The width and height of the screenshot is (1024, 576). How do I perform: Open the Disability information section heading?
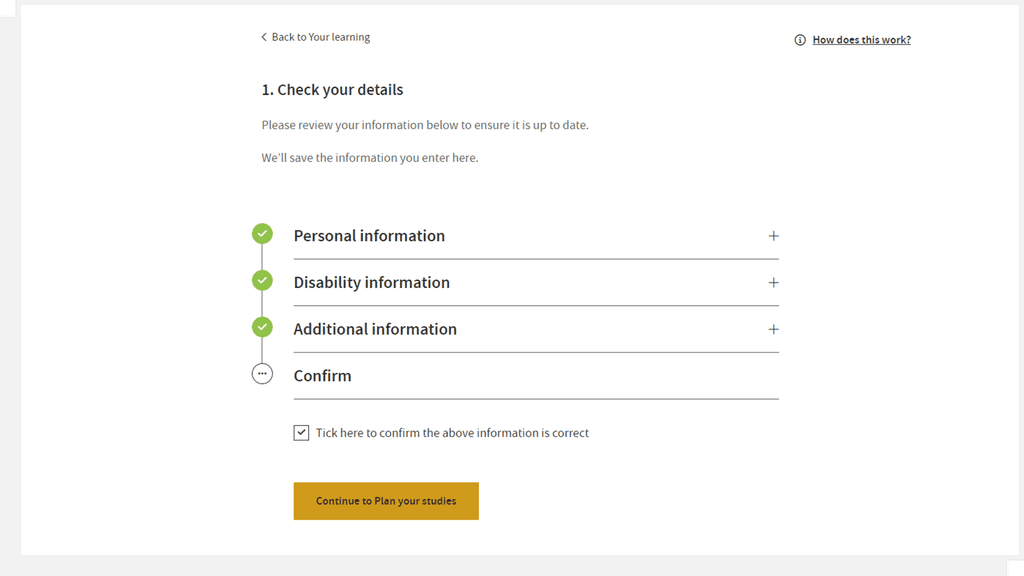372,283
